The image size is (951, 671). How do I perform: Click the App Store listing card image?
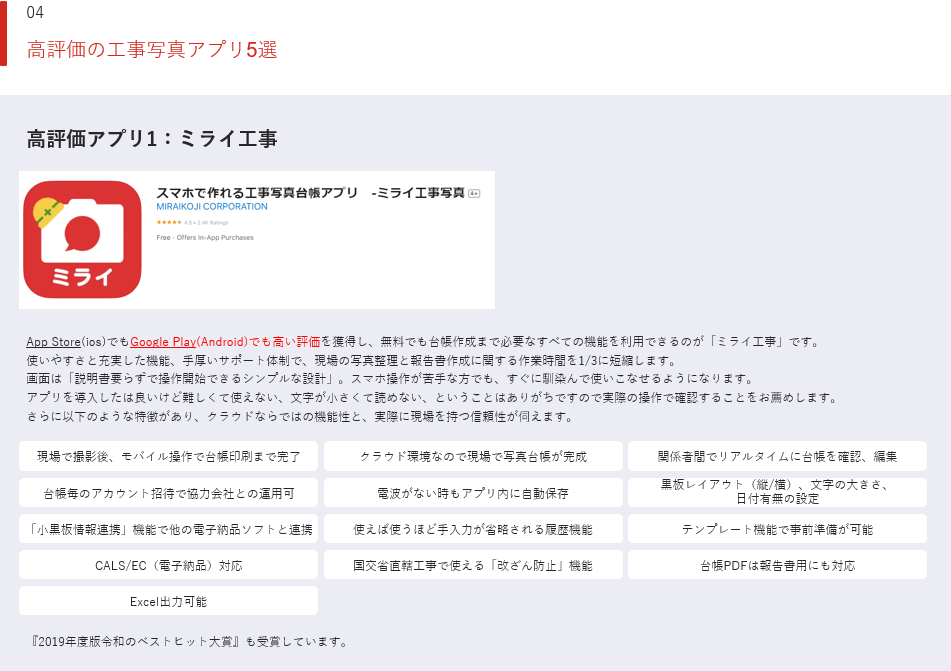tap(257, 240)
